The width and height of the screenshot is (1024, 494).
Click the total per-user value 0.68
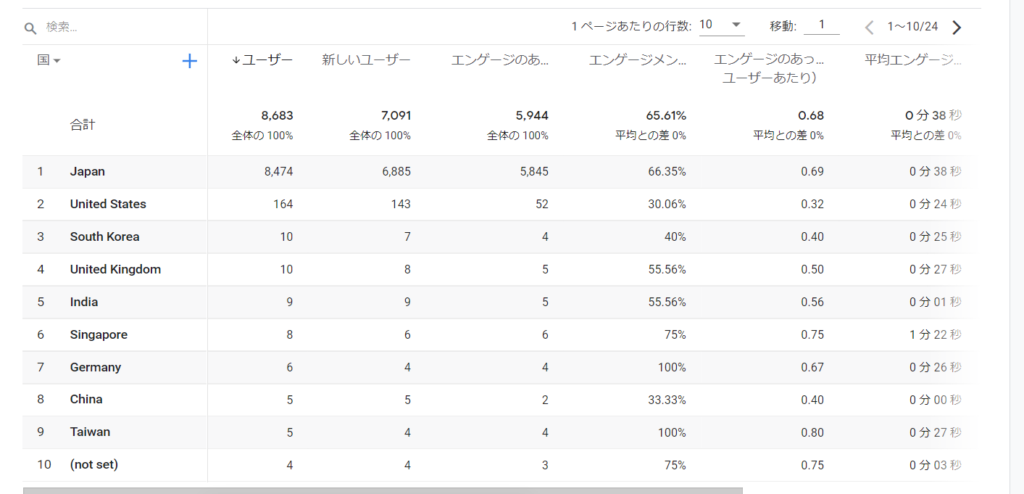pos(813,116)
